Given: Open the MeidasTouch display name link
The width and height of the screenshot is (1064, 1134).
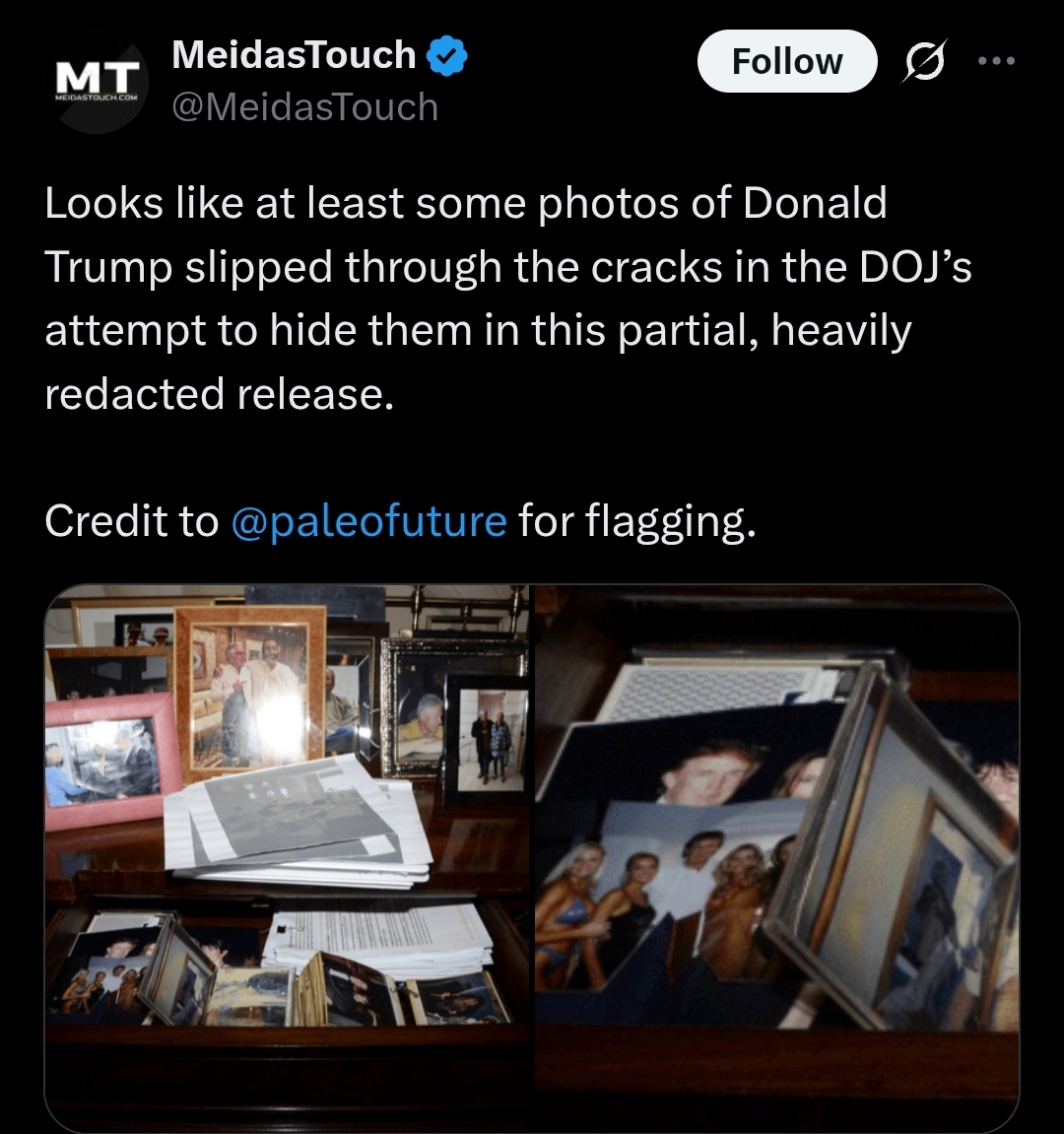Looking at the screenshot, I should coord(294,55).
